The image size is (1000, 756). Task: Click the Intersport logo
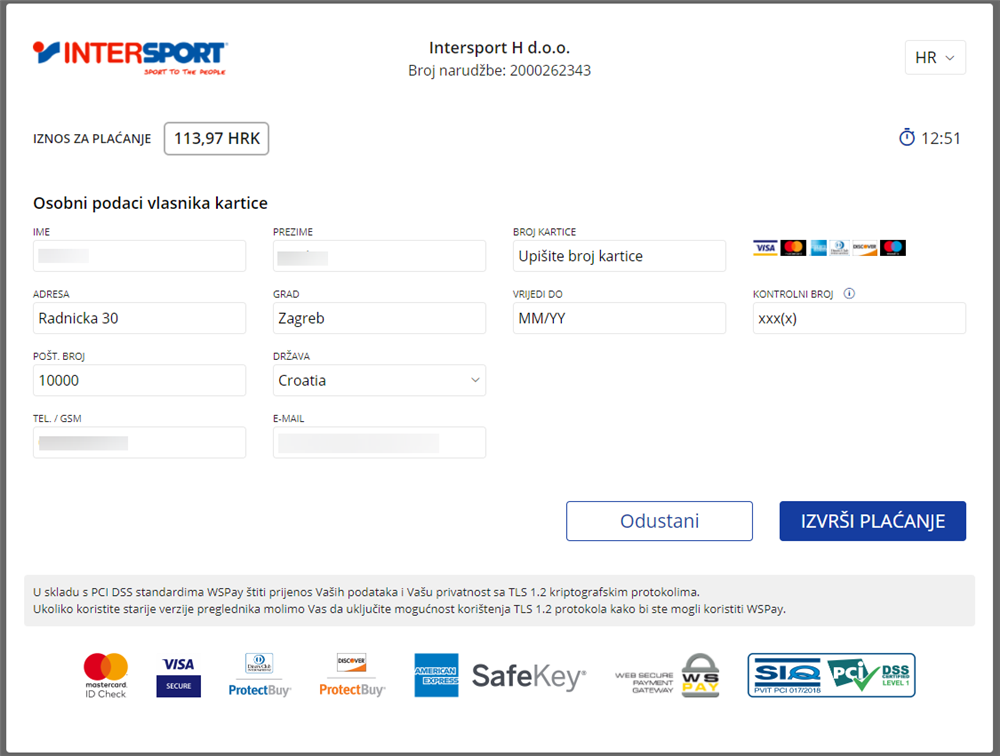coord(130,58)
